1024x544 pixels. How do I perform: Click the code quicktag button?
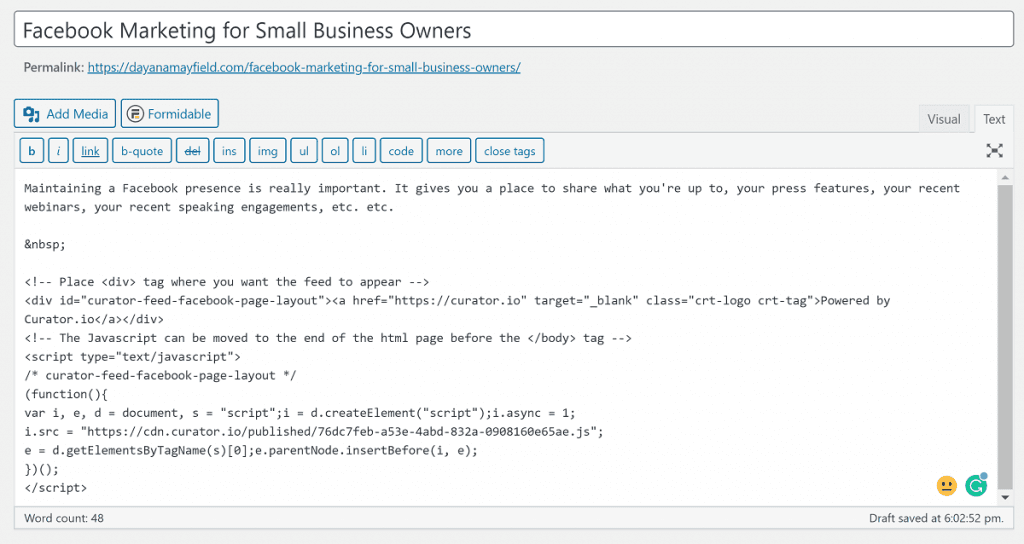click(401, 151)
